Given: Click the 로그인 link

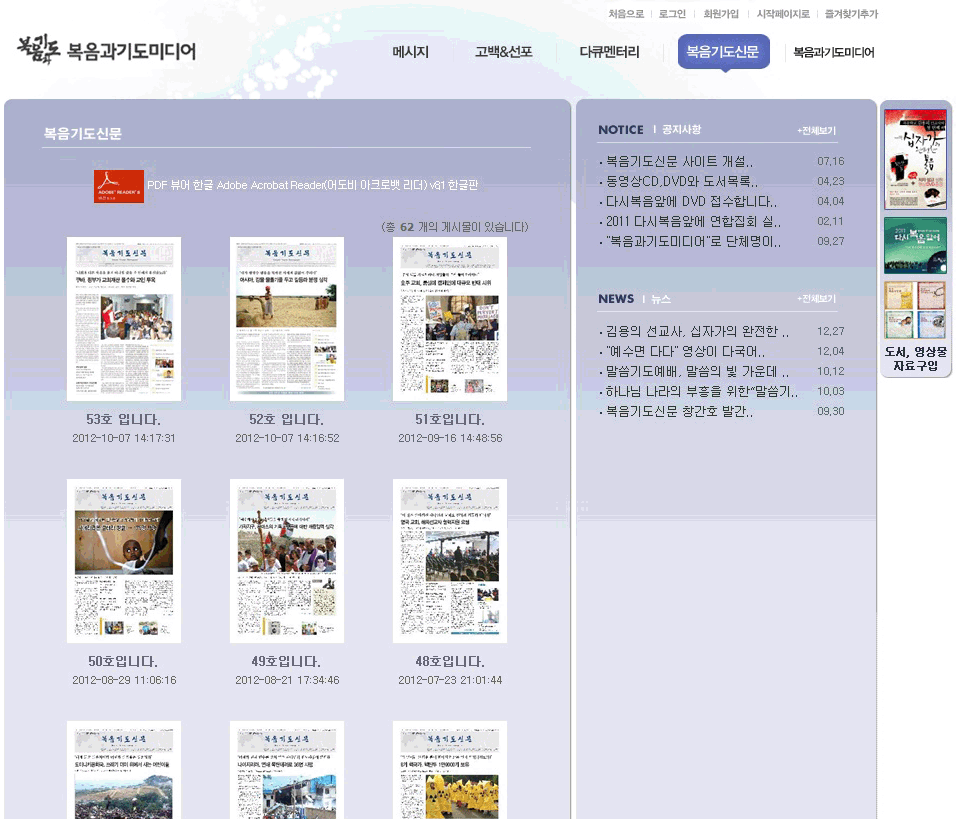Looking at the screenshot, I should click(672, 14).
